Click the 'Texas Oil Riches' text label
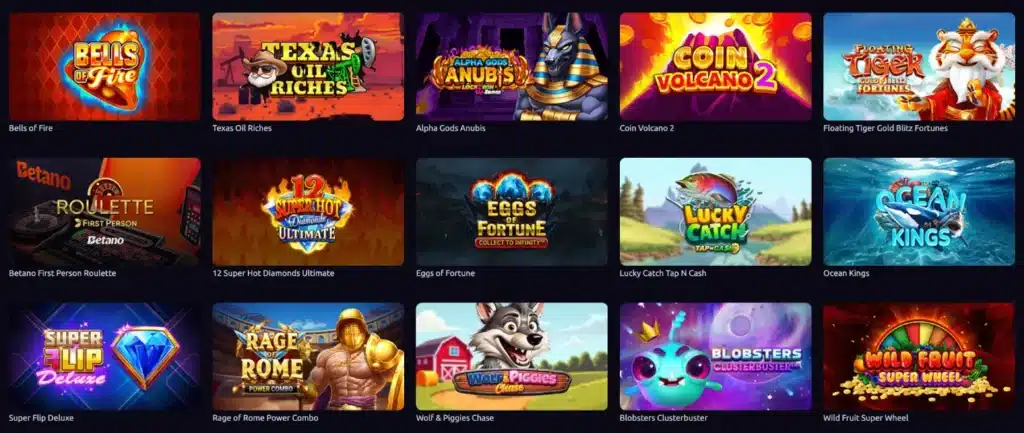 [x=242, y=129]
